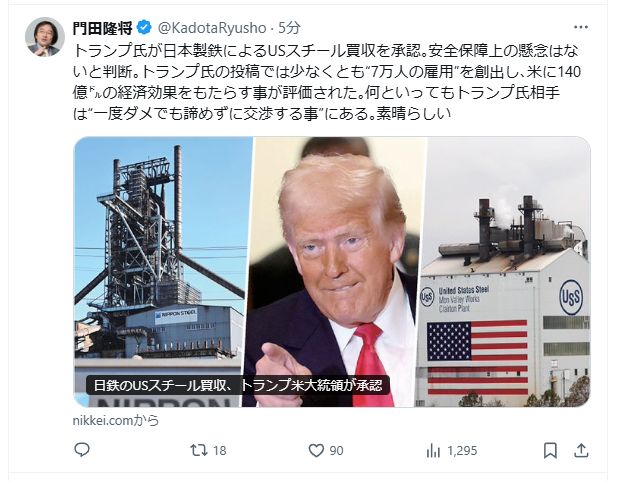
Task: Click the United States Steel building photo
Action: coord(504,272)
